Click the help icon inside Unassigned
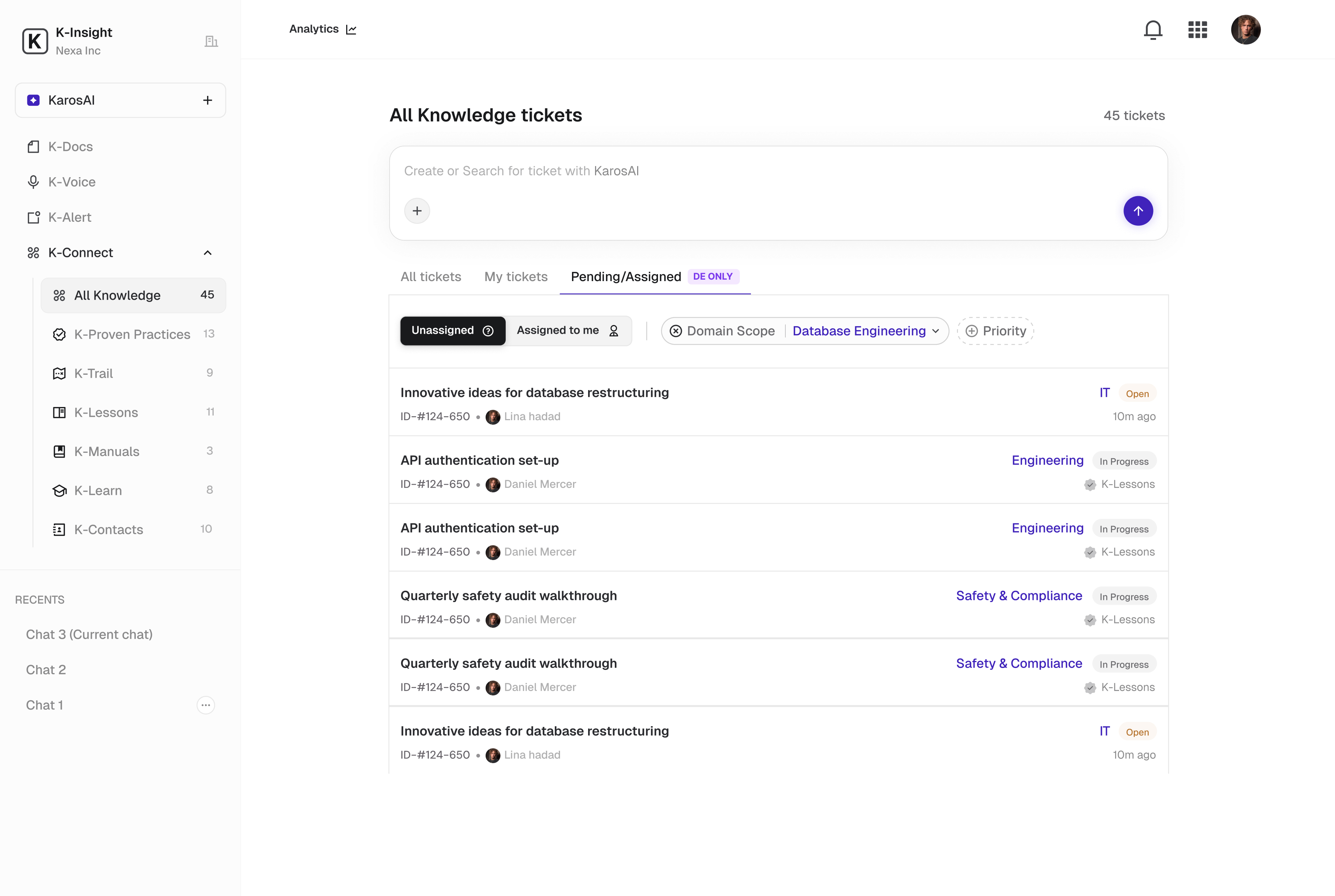The image size is (1335, 896). 488,331
